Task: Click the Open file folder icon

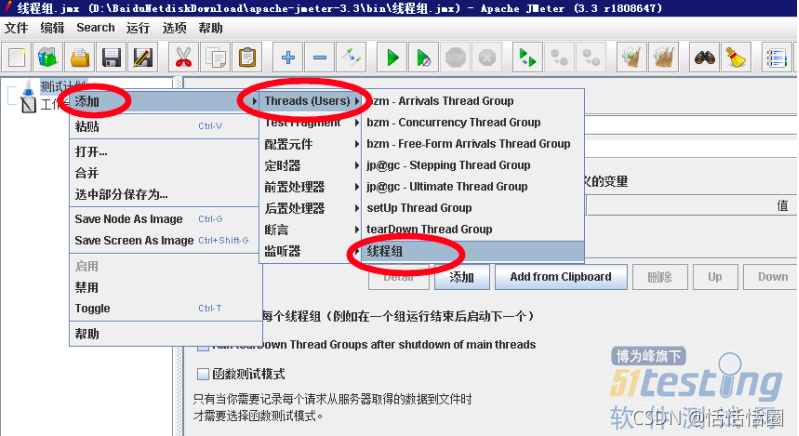Action: tap(80, 58)
